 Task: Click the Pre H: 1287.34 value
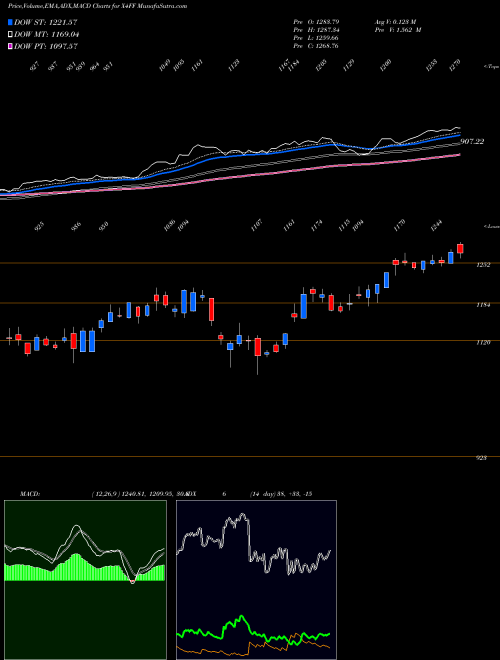pyautogui.click(x=316, y=30)
